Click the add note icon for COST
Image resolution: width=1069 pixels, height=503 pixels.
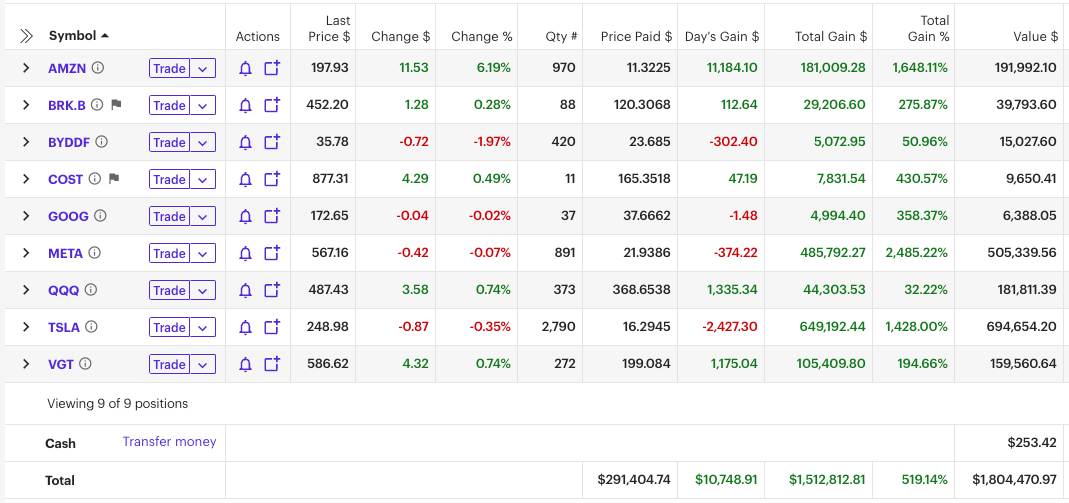[272, 180]
